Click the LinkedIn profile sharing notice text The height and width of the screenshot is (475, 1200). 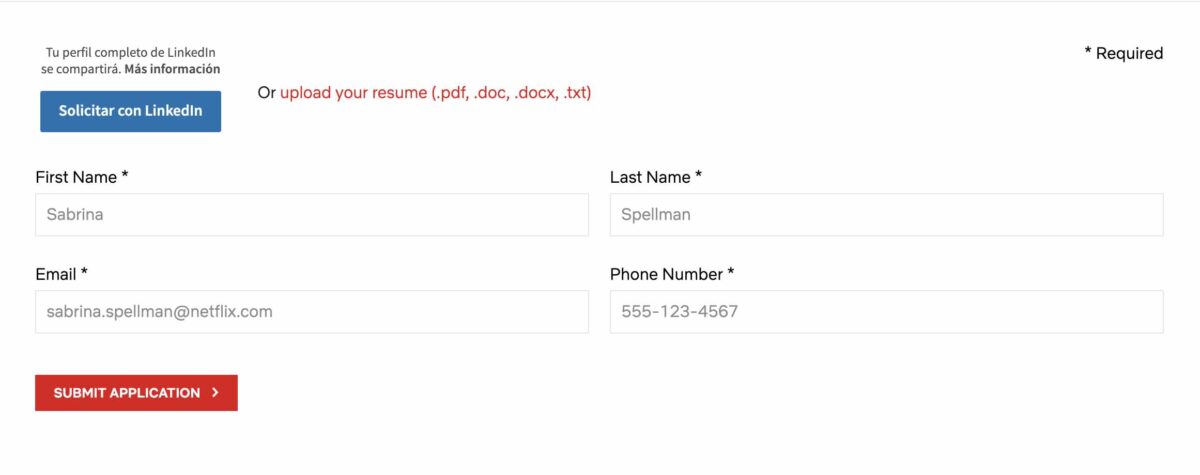pos(130,52)
